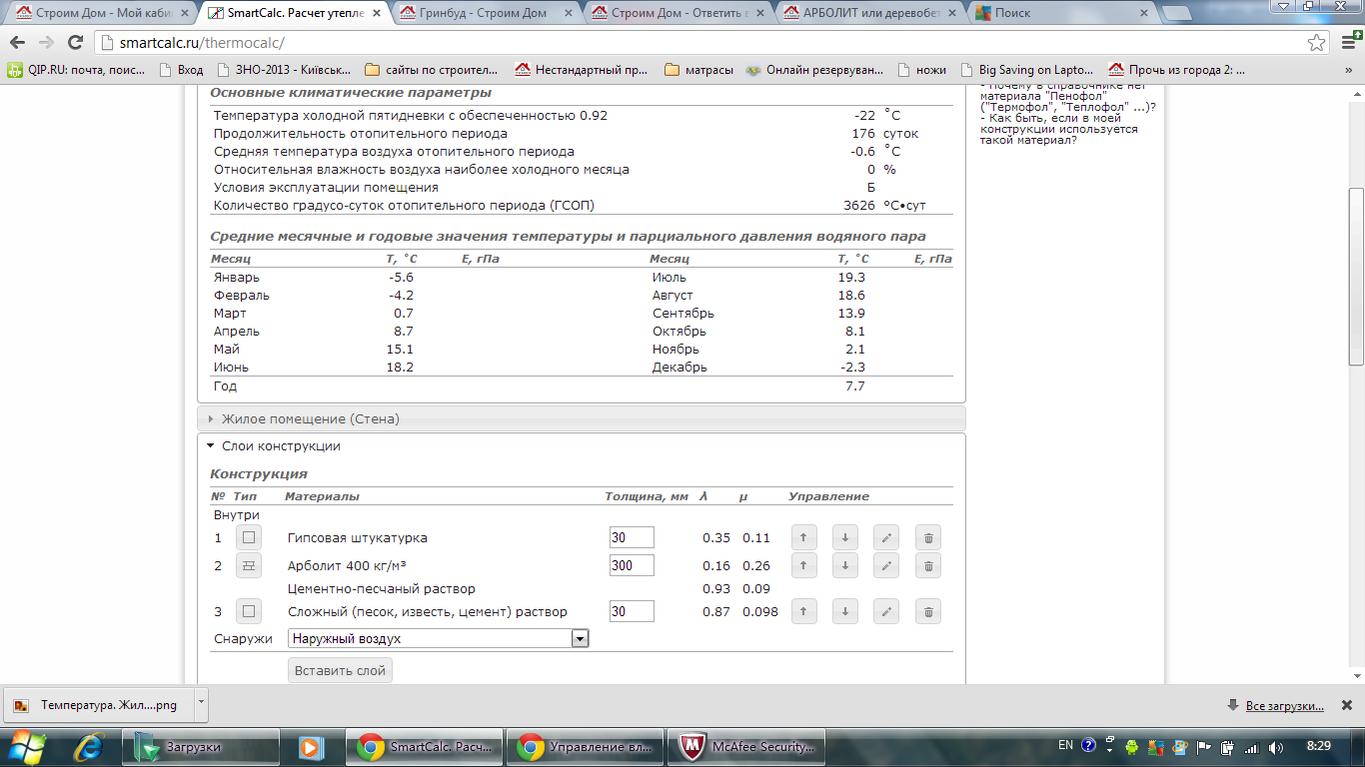Edit the Сложный раствор layer

tap(886, 611)
